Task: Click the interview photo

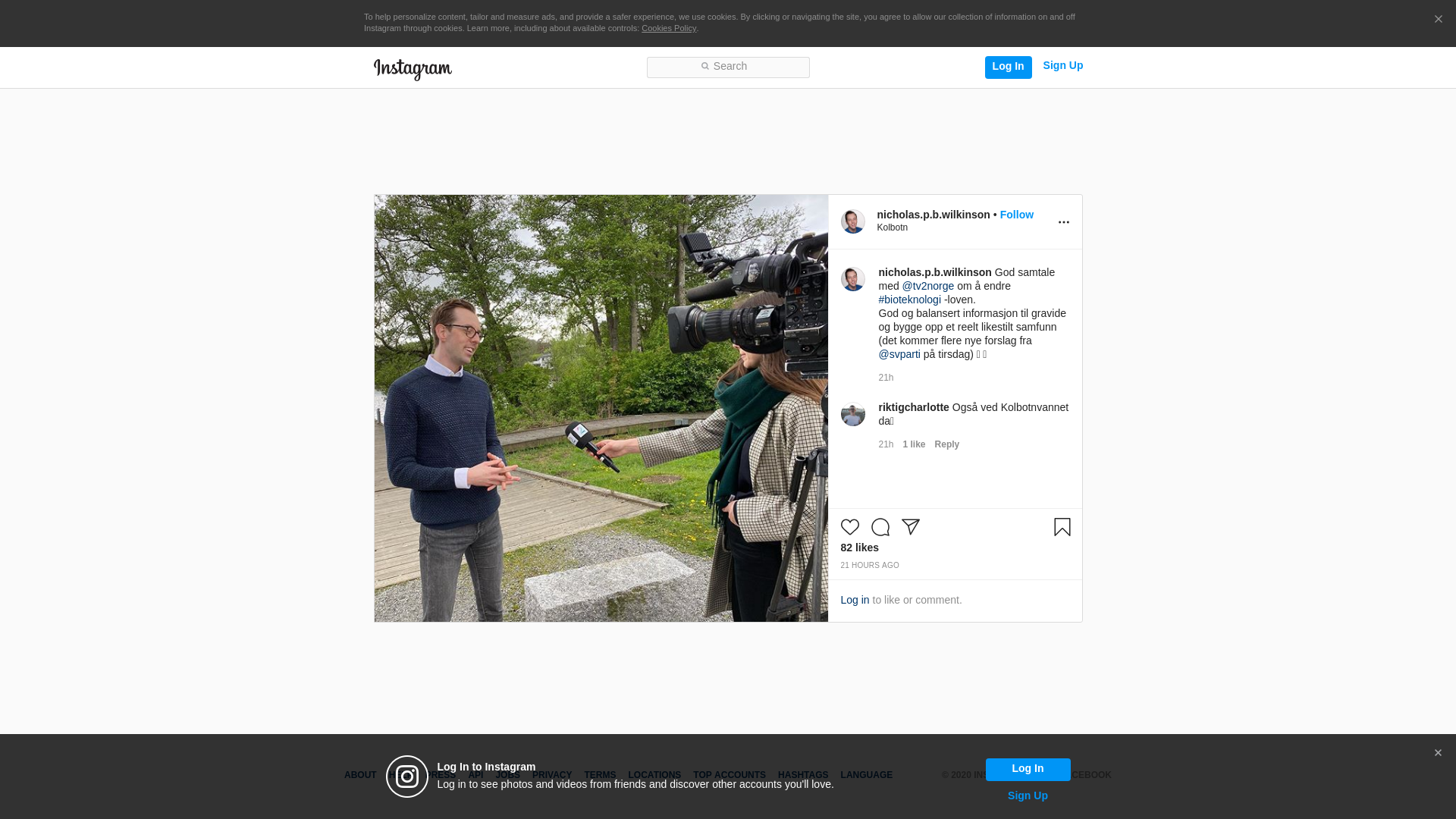Action: pos(601,408)
